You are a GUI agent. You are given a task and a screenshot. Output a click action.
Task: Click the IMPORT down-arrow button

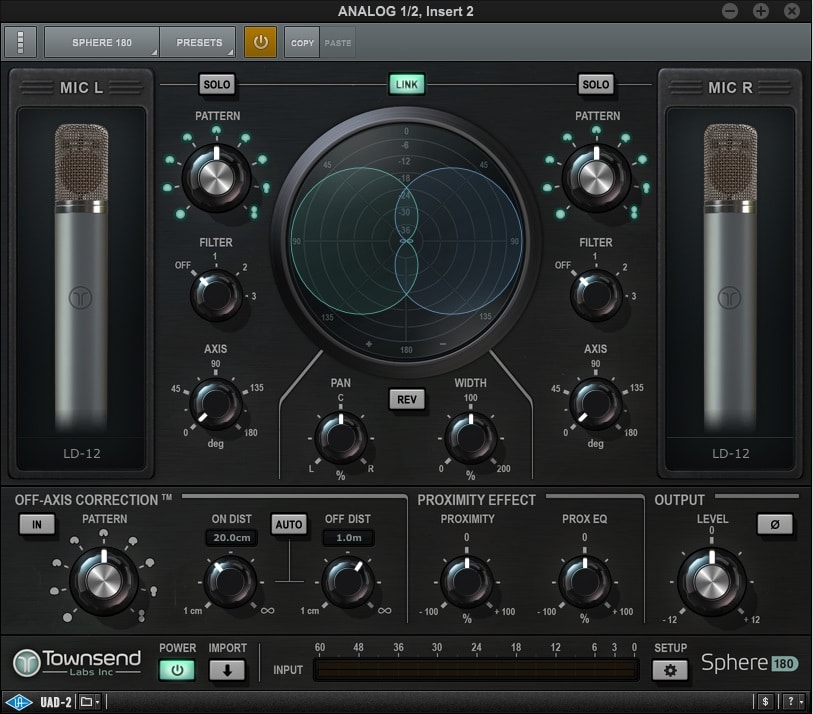pos(227,670)
